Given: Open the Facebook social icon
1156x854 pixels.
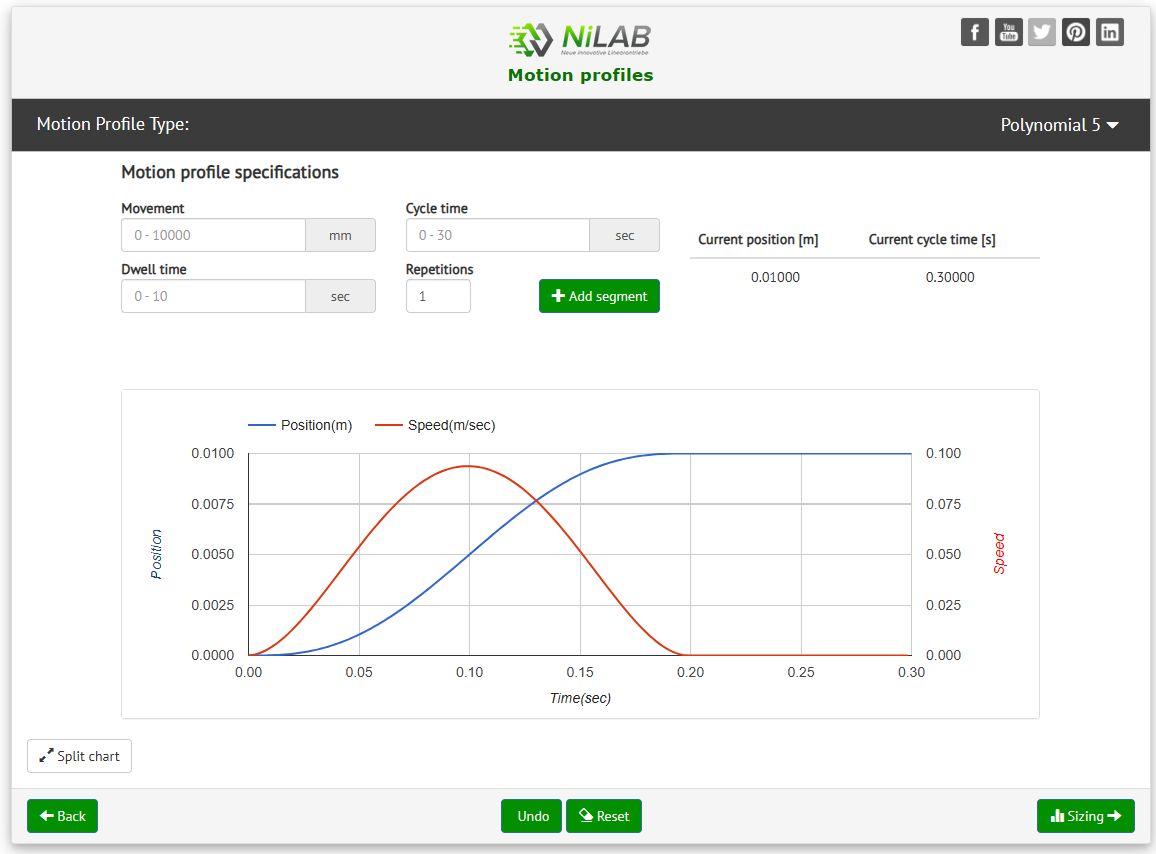Looking at the screenshot, I should (x=975, y=32).
